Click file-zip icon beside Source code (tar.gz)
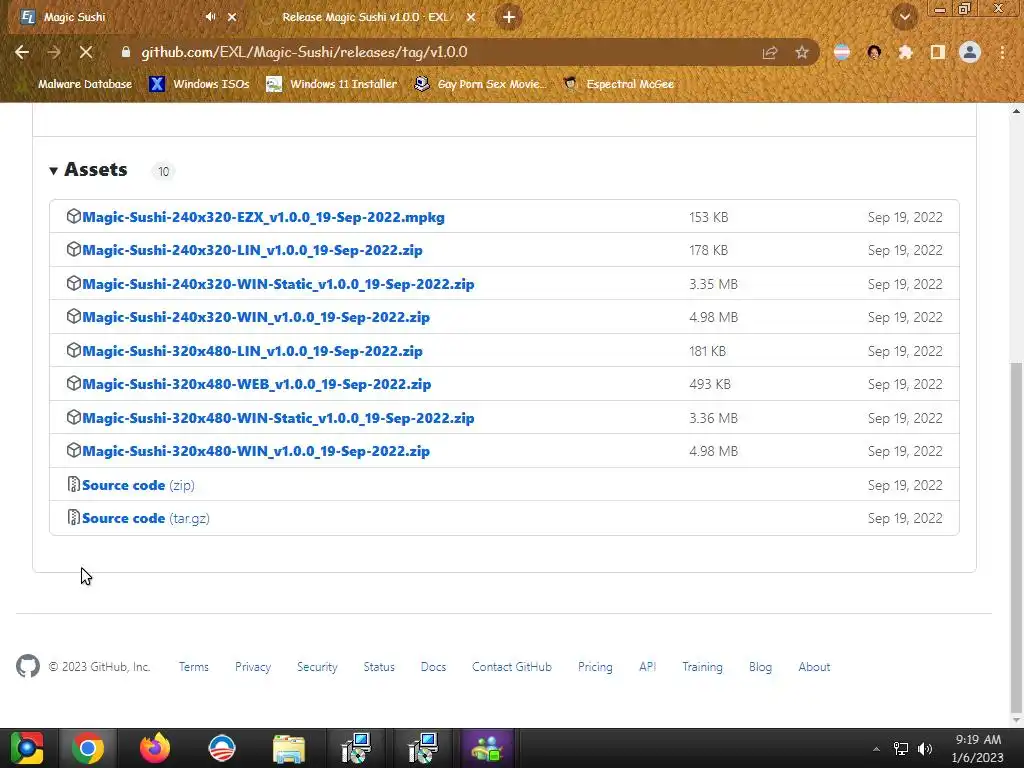This screenshot has height=768, width=1024. [74, 517]
